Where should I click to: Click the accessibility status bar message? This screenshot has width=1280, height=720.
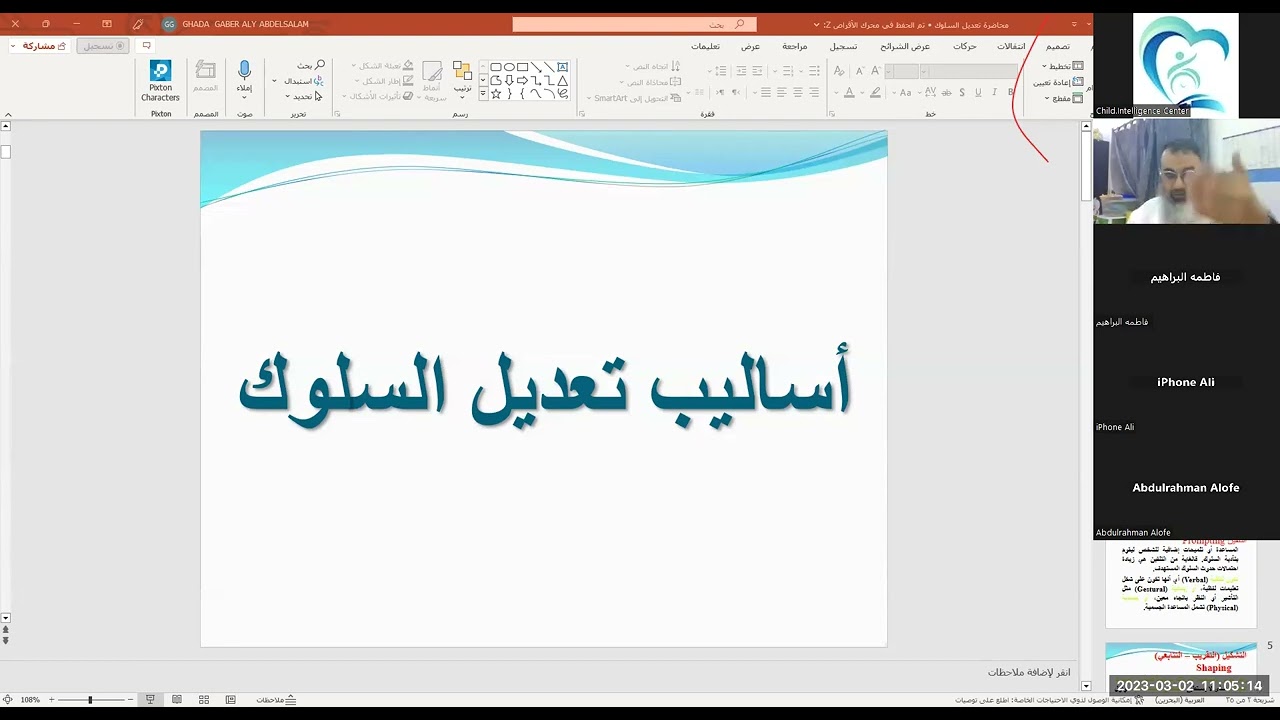(1048, 700)
